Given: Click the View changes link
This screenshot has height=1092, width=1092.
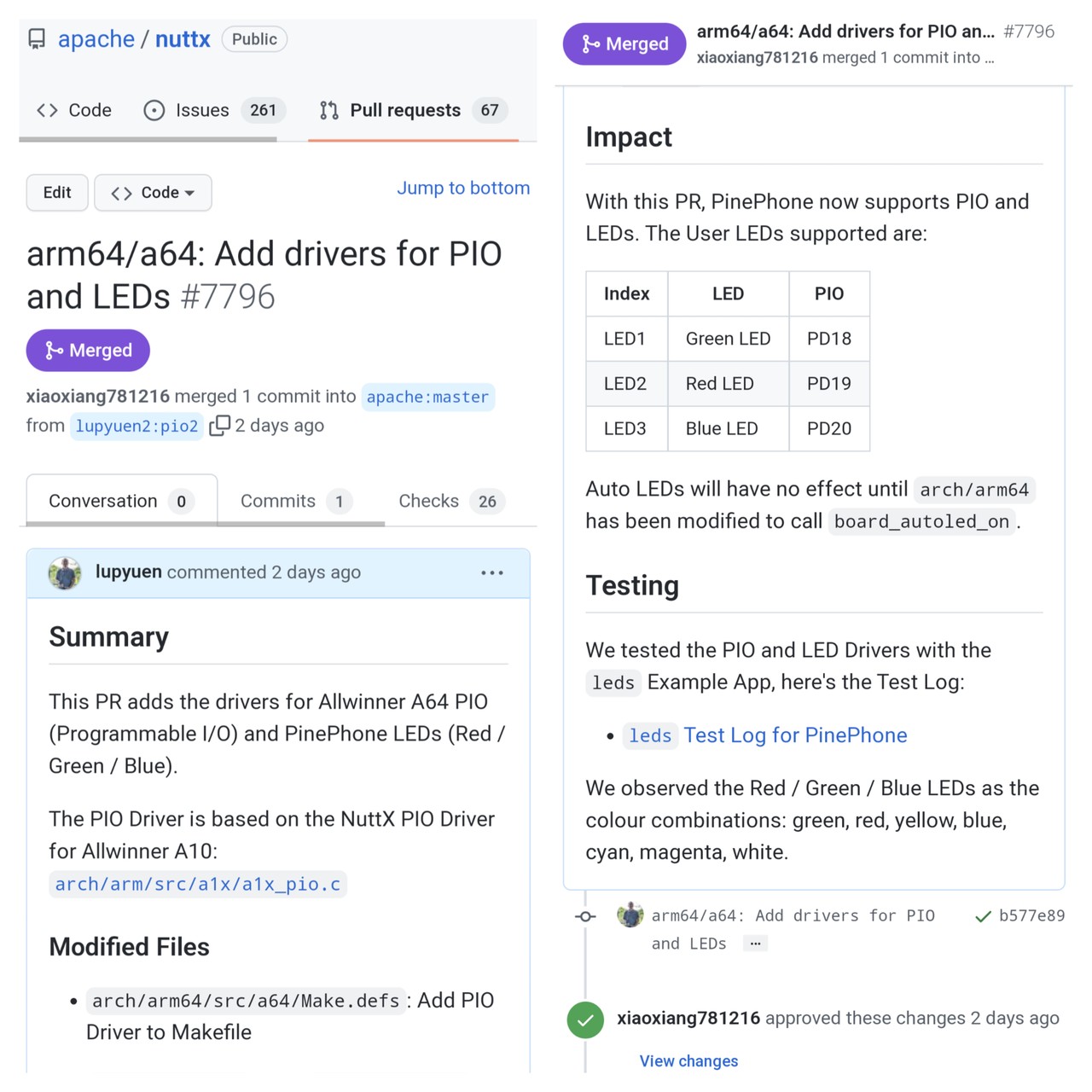Looking at the screenshot, I should (688, 1060).
